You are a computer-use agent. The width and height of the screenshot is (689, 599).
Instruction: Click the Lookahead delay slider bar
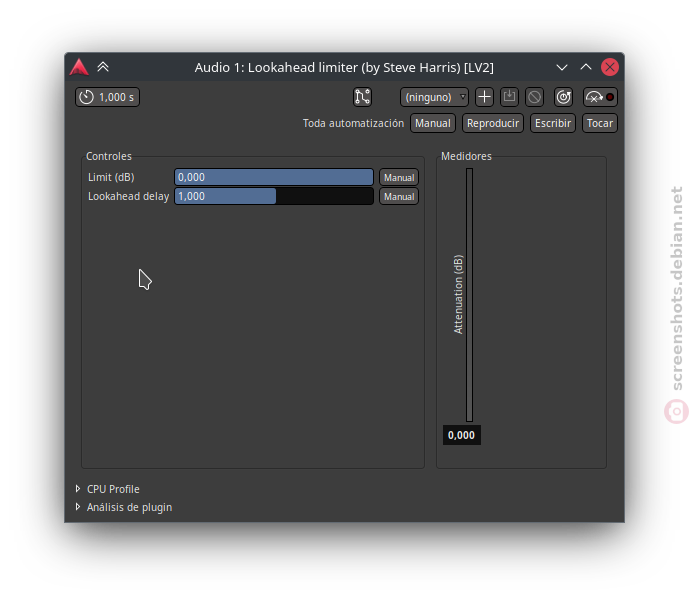[274, 196]
